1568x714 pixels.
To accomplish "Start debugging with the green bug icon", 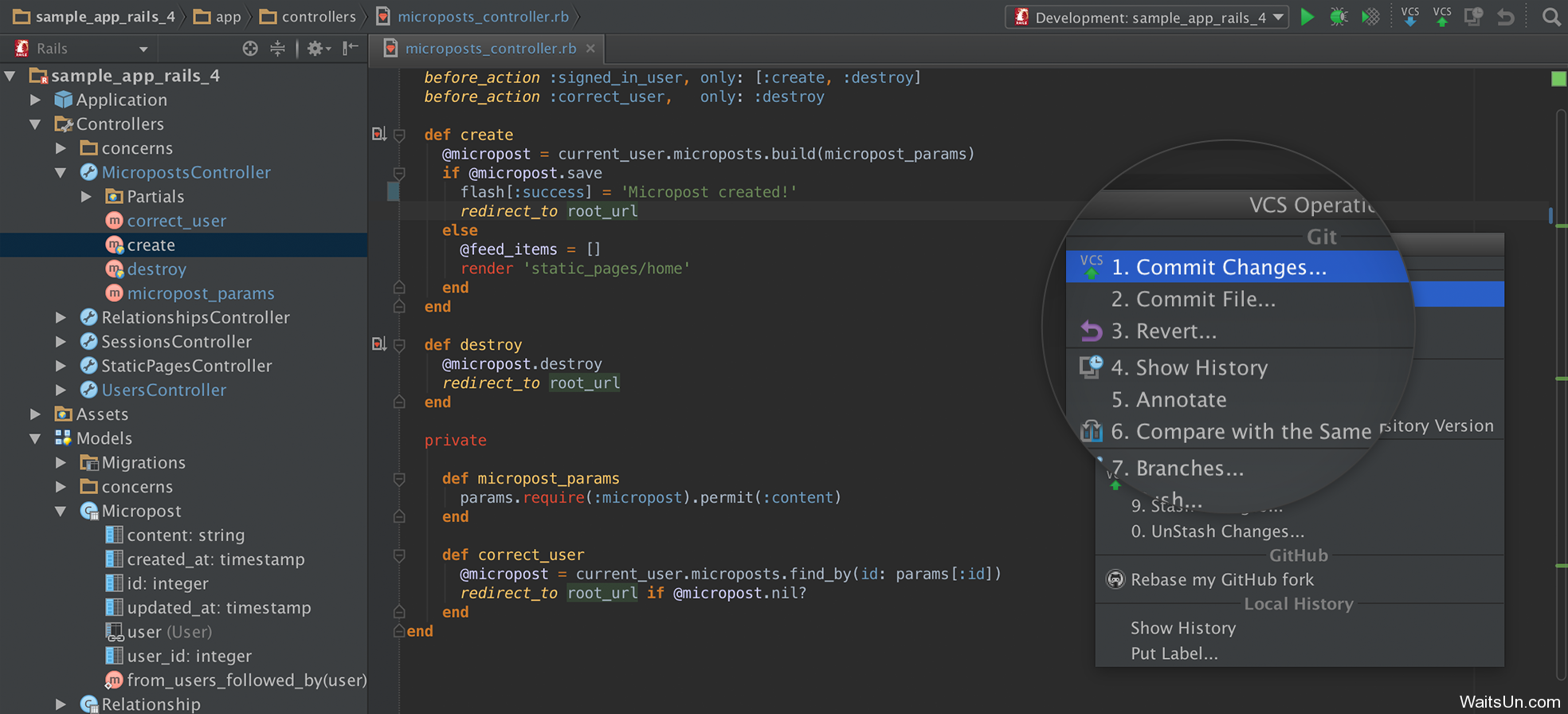I will [x=1339, y=17].
